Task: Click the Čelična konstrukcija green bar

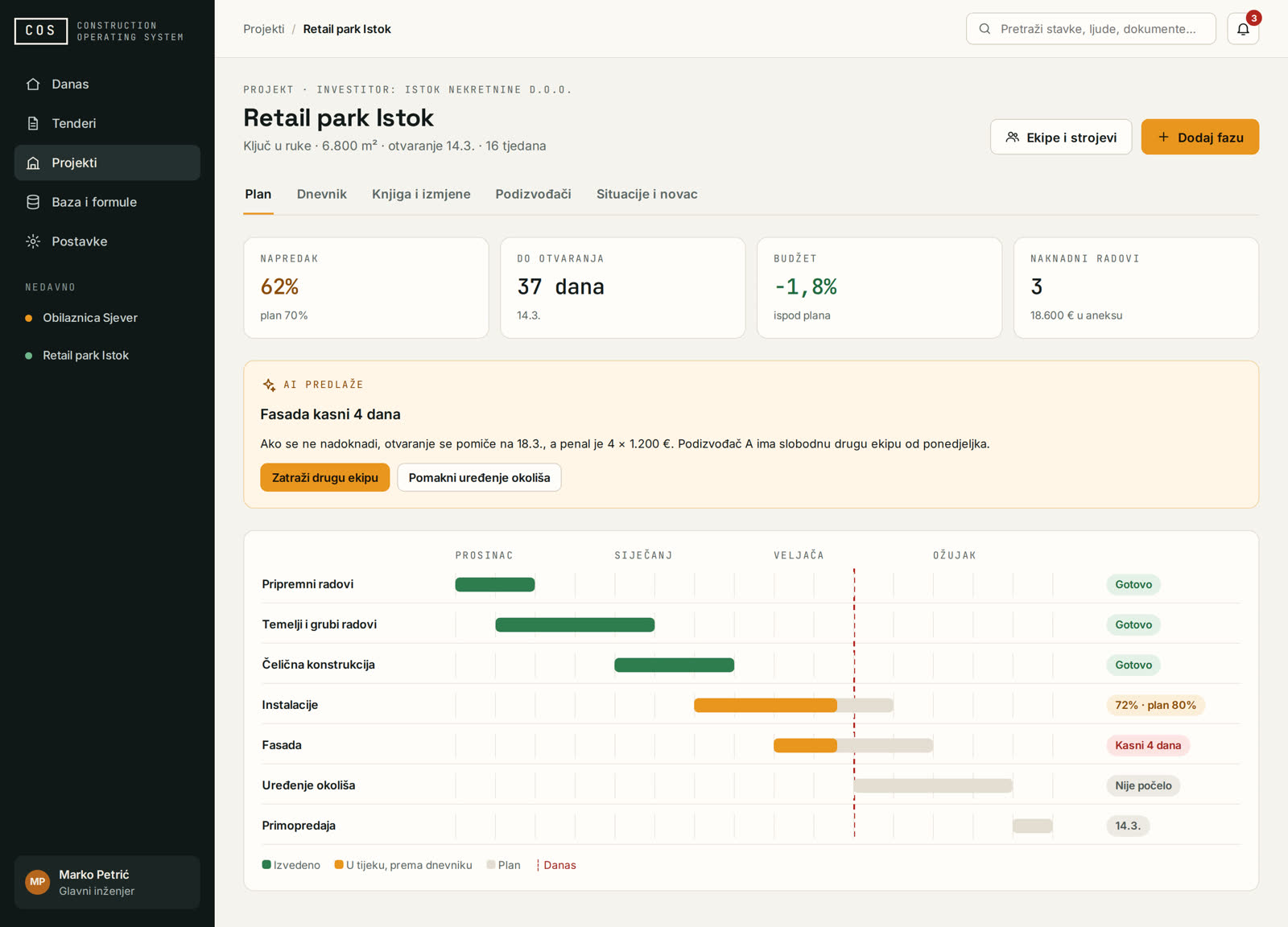Action: (675, 665)
